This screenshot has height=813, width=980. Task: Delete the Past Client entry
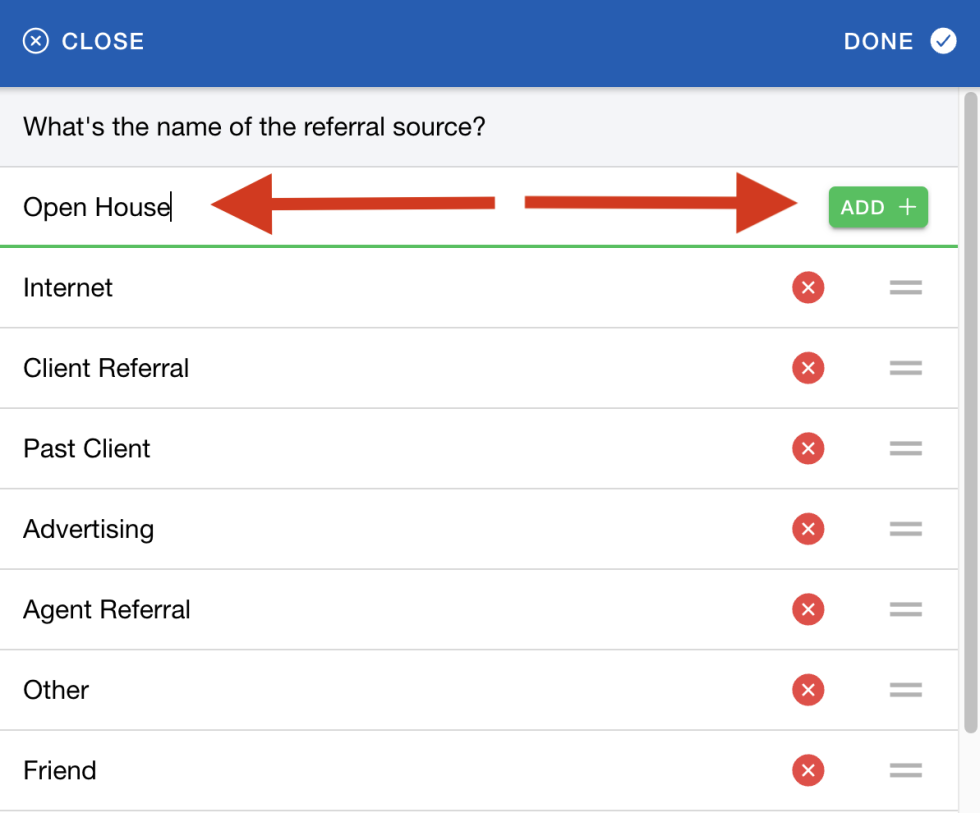click(808, 448)
